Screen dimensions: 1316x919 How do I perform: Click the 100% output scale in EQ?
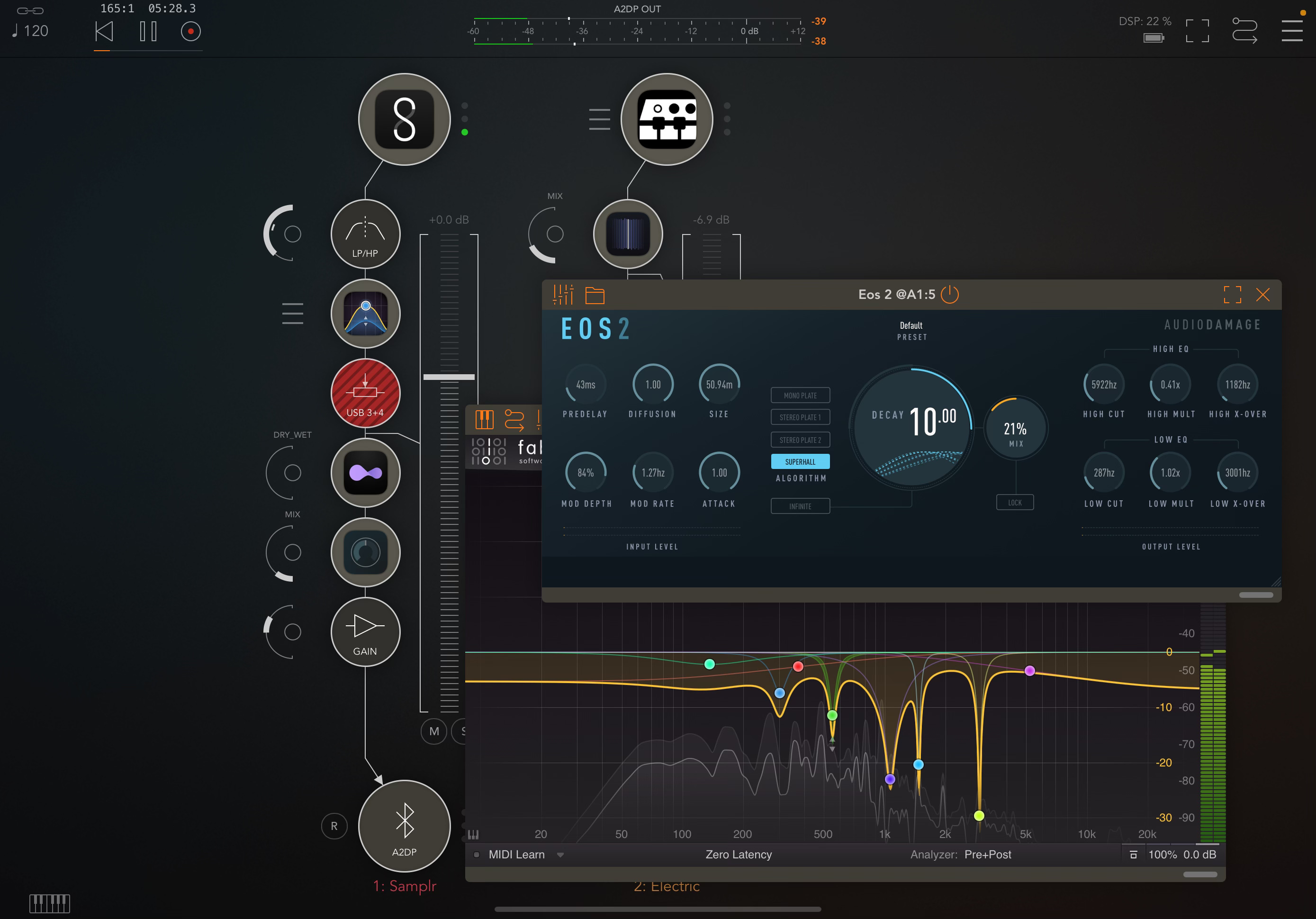pyautogui.click(x=1163, y=855)
